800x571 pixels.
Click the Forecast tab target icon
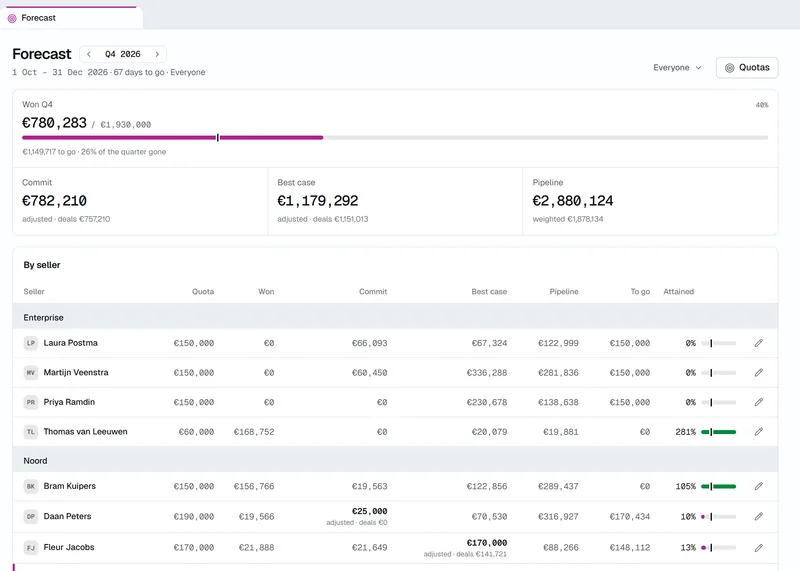(12, 18)
